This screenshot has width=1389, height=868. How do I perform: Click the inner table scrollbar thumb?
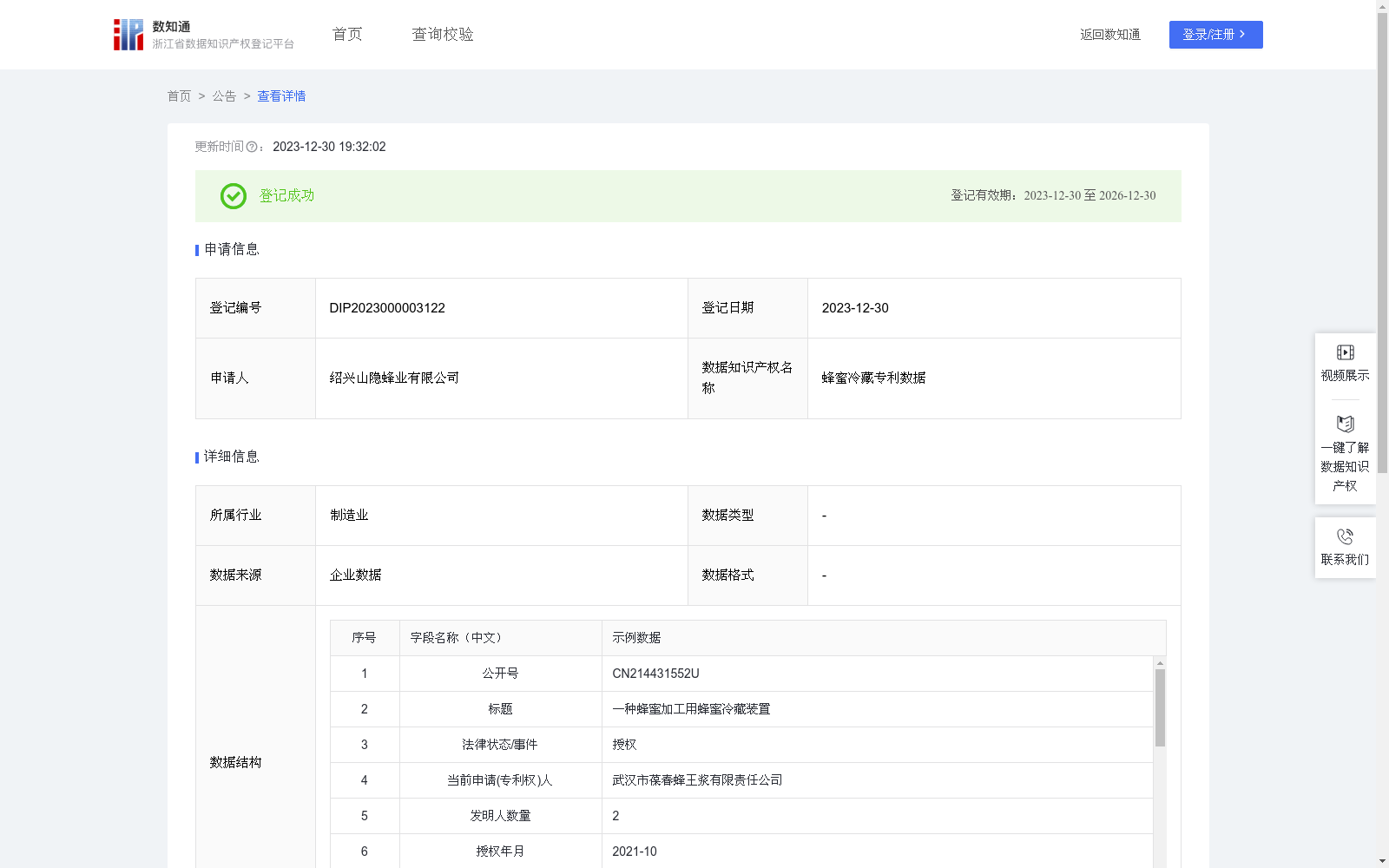coord(1160,707)
